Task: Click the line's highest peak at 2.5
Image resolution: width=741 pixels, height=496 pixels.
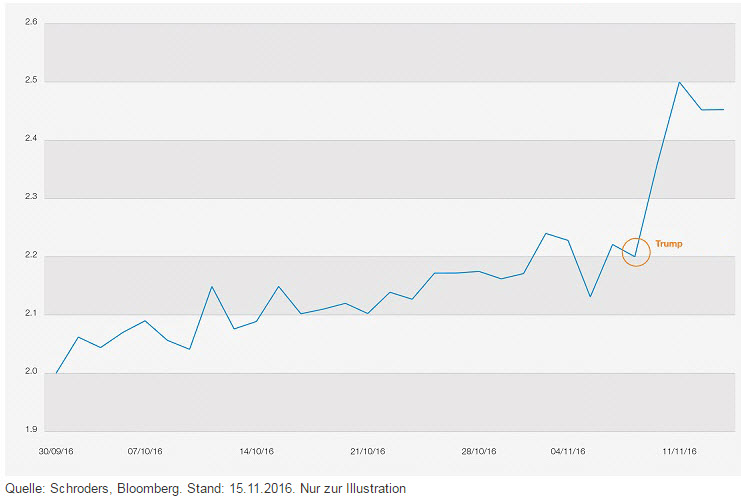Action: point(679,82)
